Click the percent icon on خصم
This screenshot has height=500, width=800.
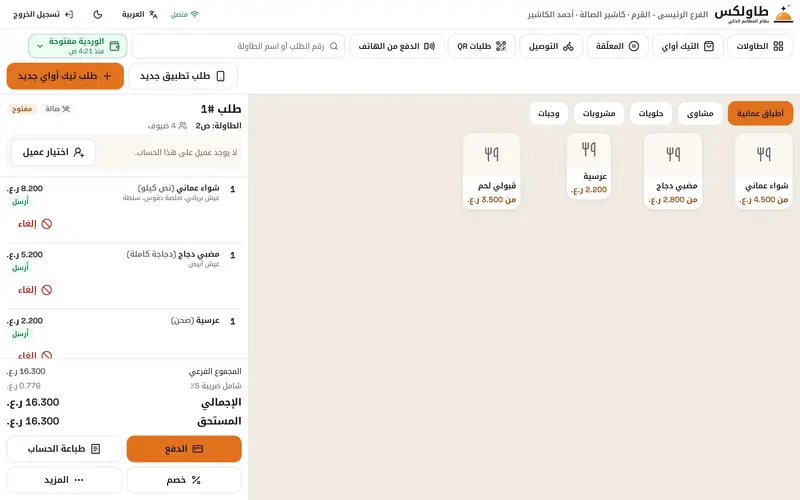(196, 480)
